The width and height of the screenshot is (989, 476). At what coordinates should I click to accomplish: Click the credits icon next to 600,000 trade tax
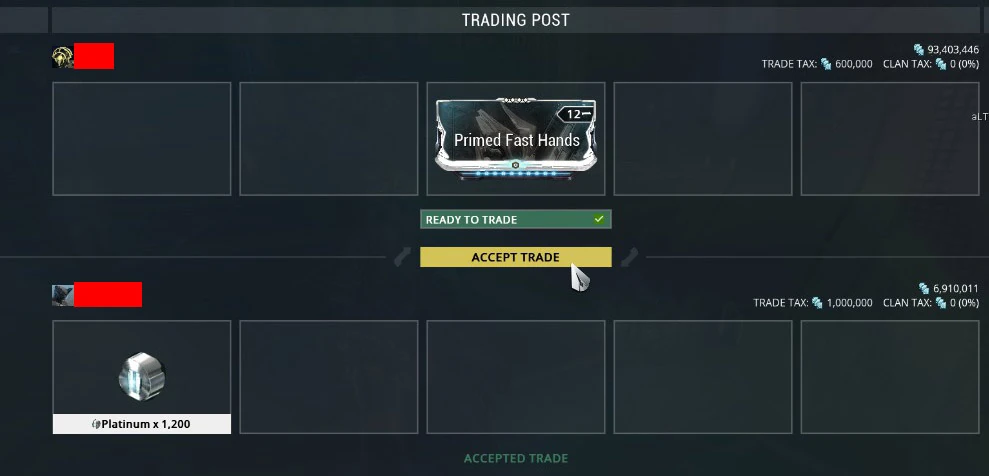point(826,64)
